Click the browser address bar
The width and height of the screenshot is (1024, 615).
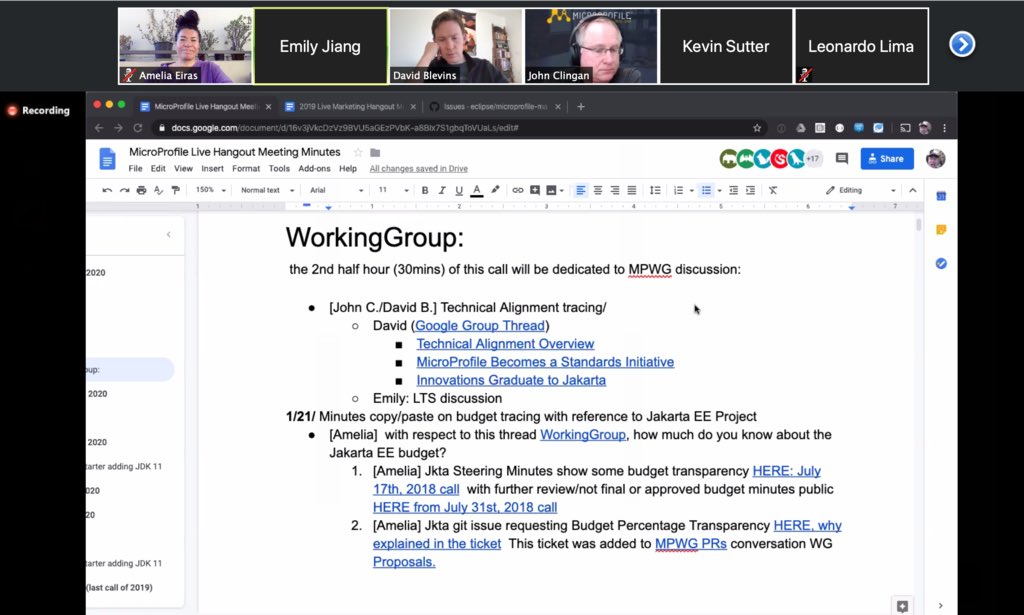(457, 128)
